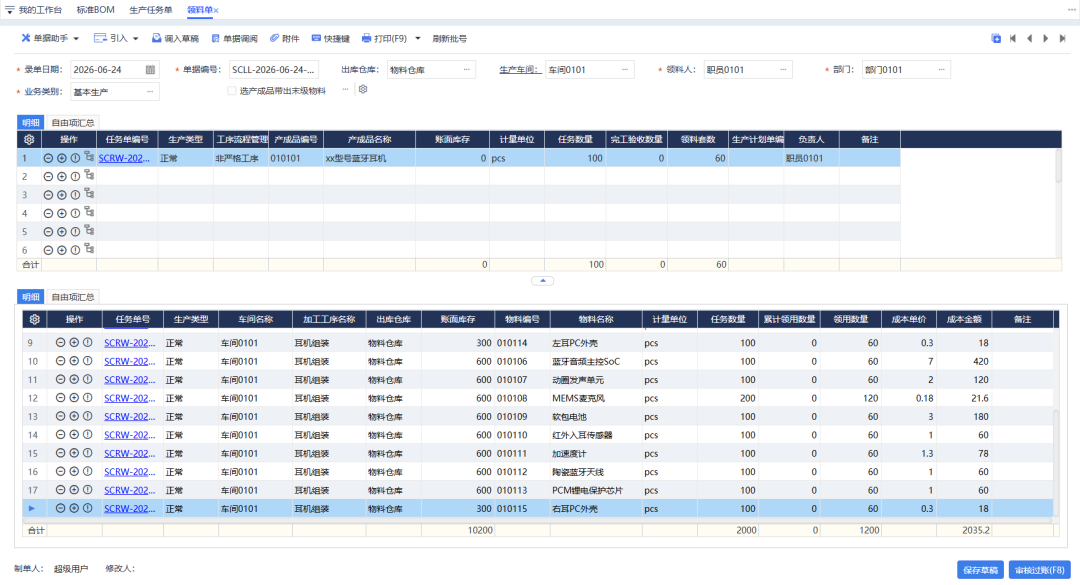Toggle 选产成品带出末级物料 checkbox
Screen dimensions: 1080x585
coord(231,91)
